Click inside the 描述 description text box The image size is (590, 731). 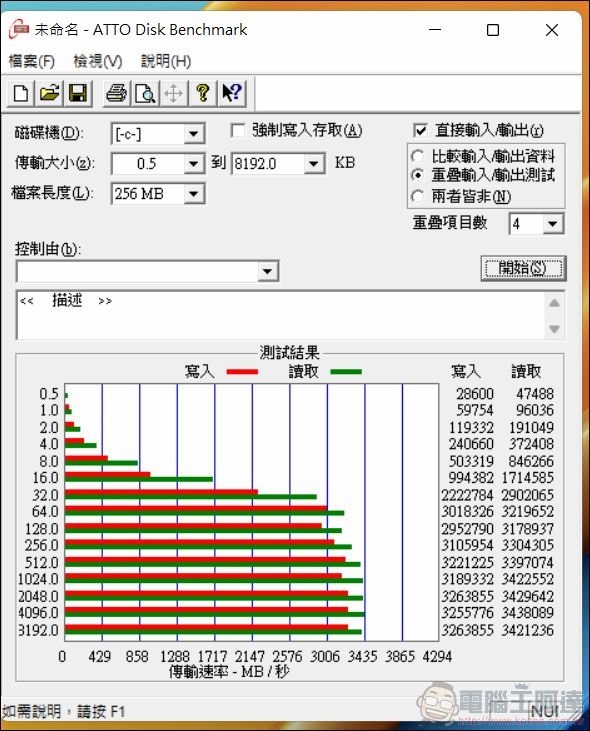point(280,316)
